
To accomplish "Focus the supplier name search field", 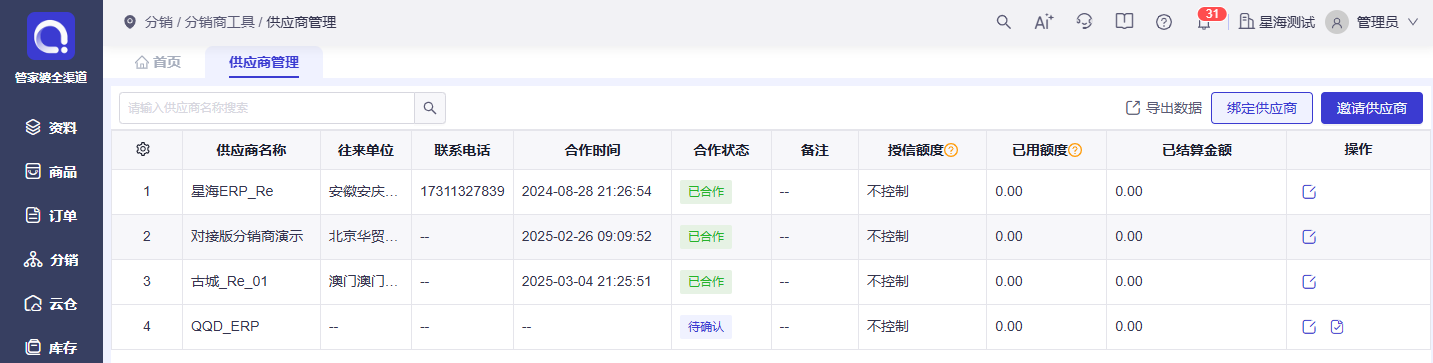I will click(267, 108).
